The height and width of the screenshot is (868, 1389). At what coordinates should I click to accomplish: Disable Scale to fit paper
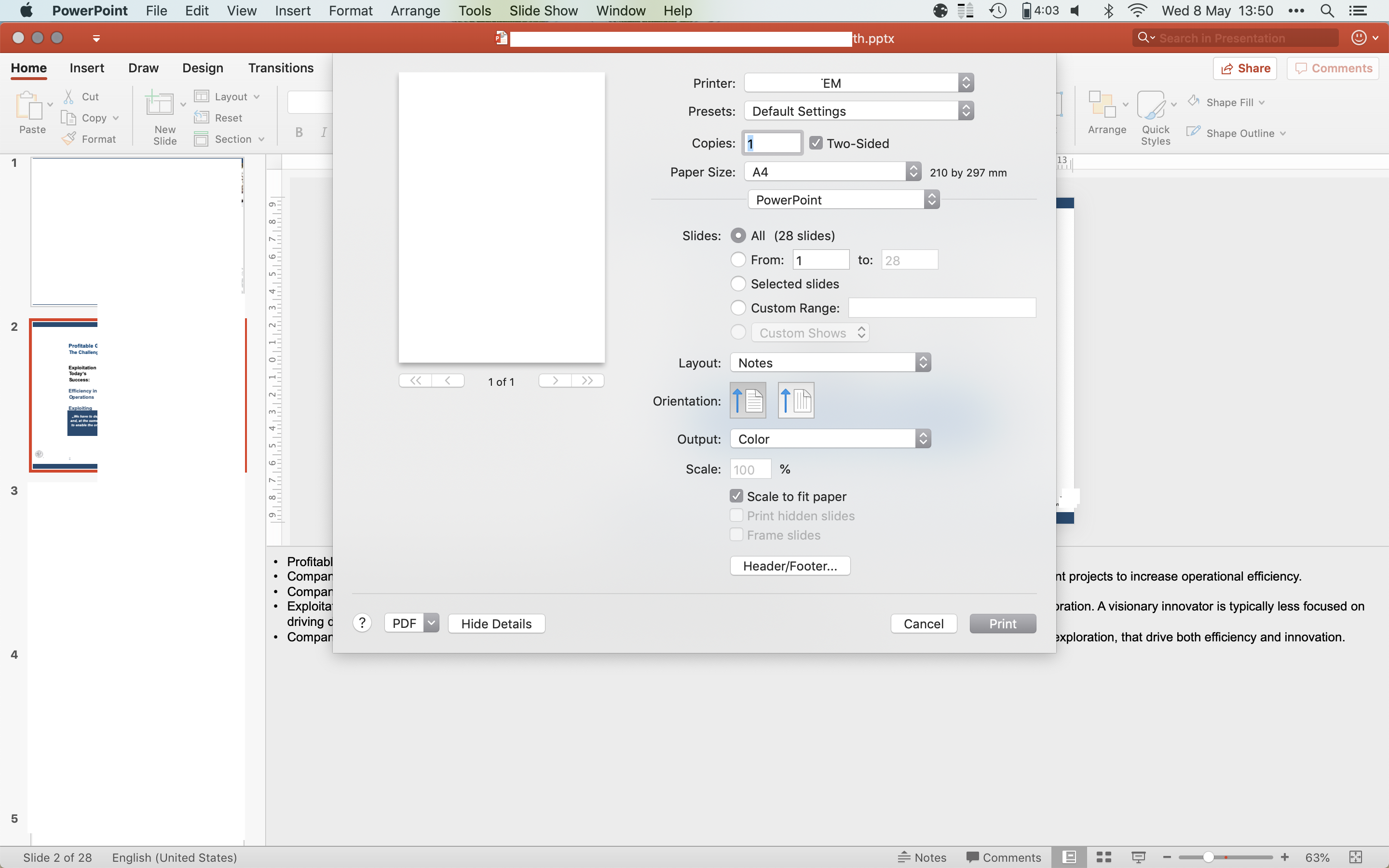pos(736,496)
